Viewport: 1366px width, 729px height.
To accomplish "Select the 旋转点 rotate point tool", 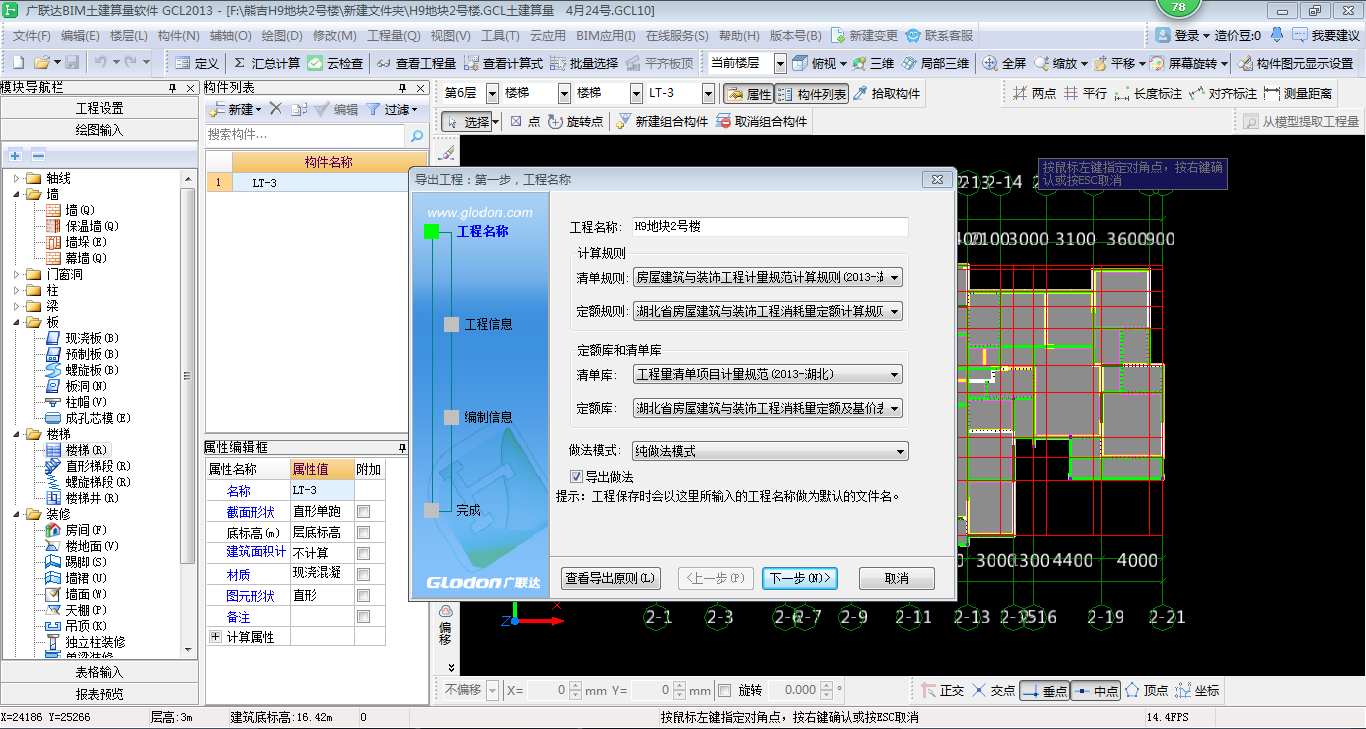I will 575,122.
